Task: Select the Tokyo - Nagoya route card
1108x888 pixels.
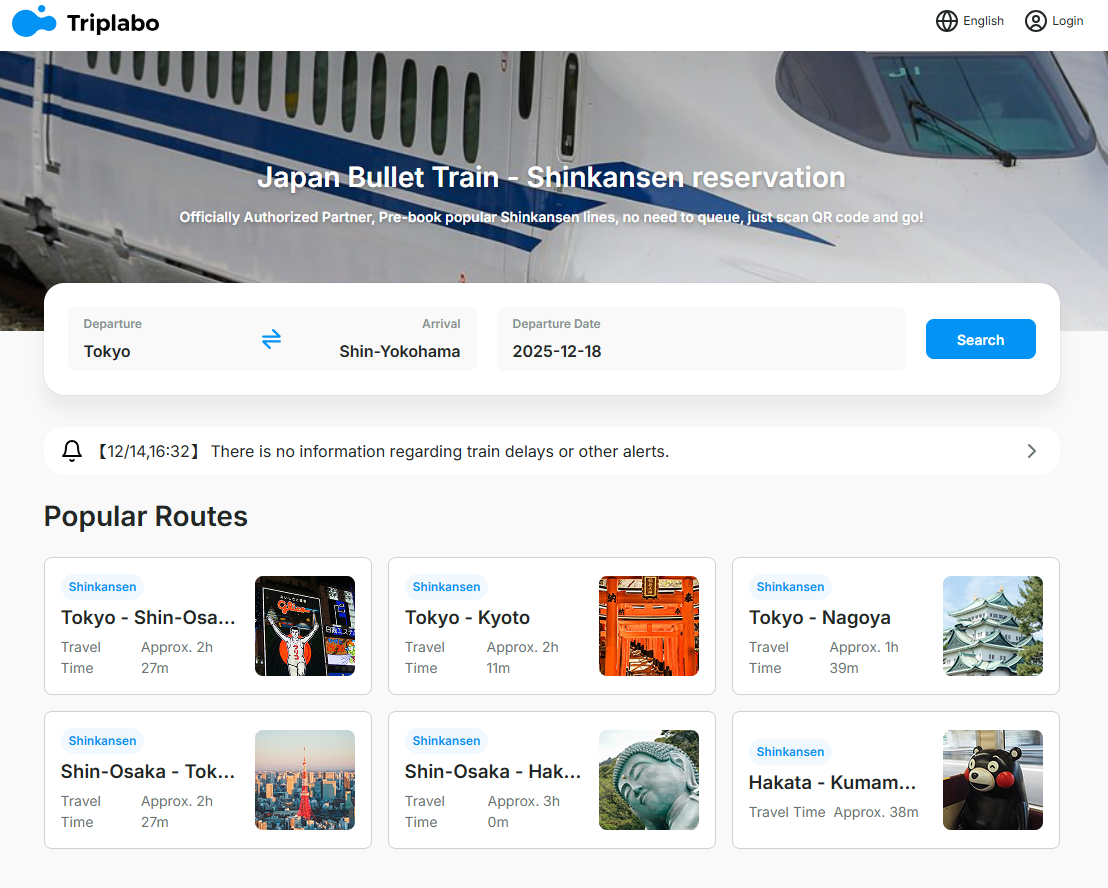Action: [x=895, y=626]
